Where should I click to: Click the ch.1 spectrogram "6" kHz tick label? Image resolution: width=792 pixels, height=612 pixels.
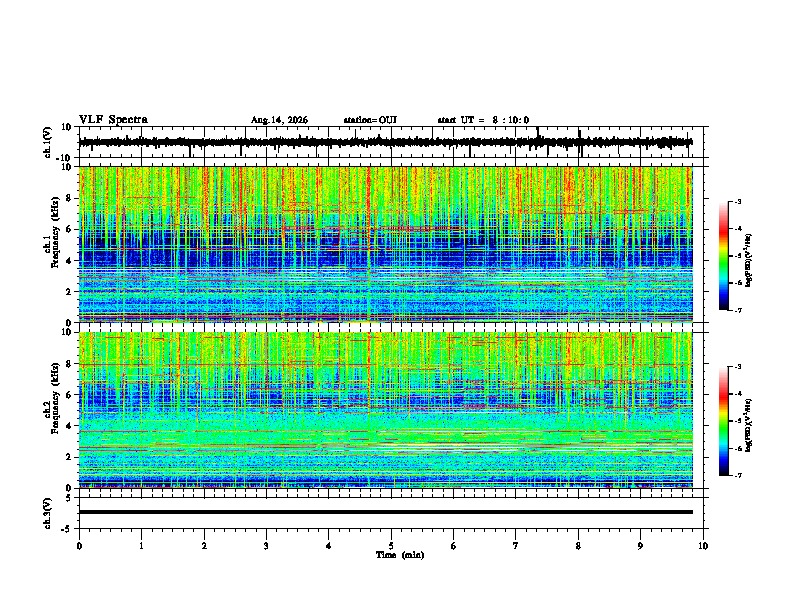pos(70,229)
